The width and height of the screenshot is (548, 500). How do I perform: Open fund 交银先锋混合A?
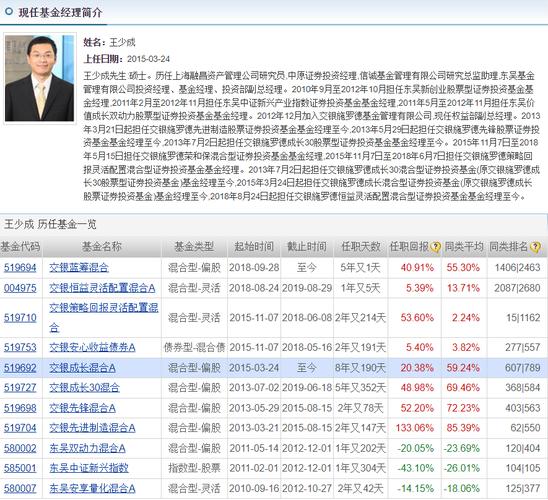(82, 408)
